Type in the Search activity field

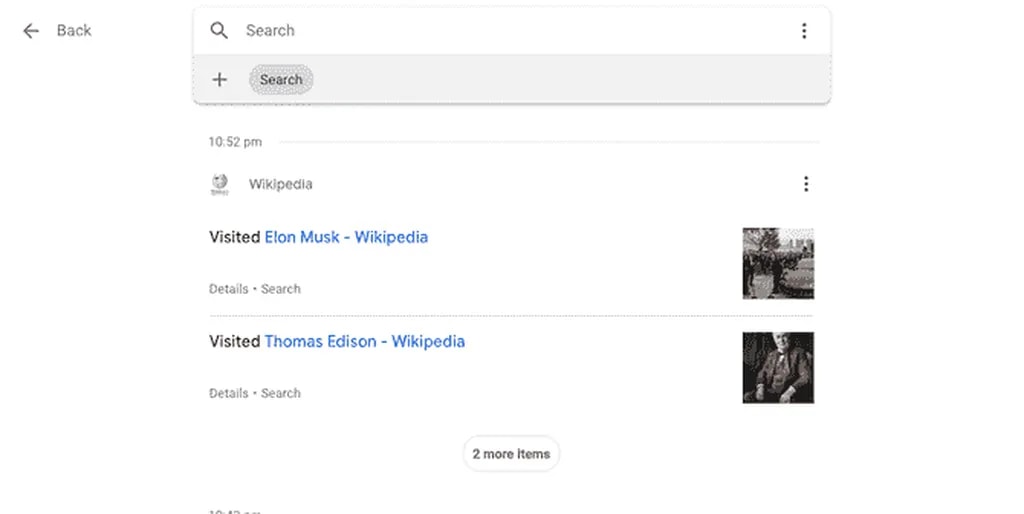pos(500,31)
